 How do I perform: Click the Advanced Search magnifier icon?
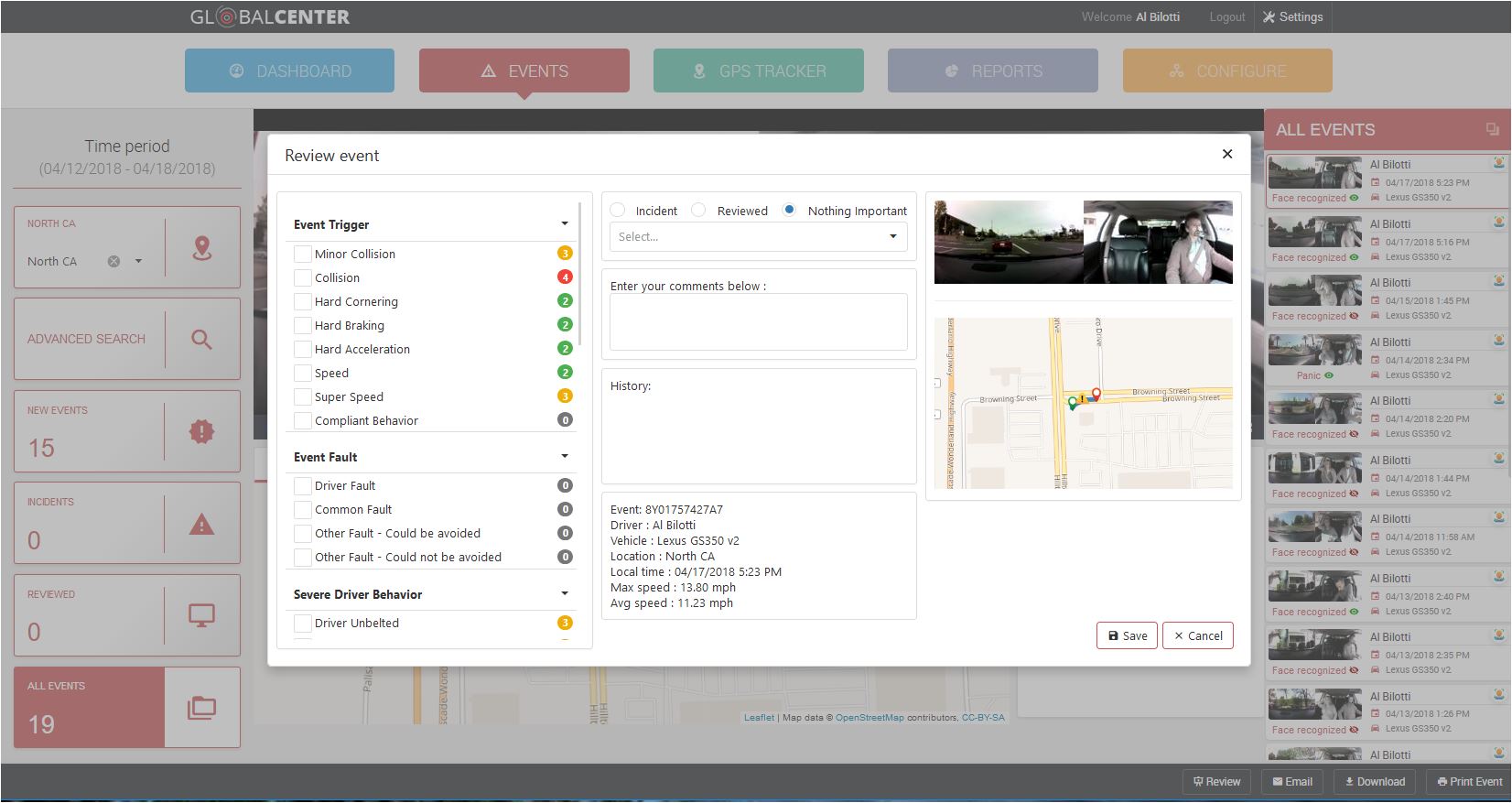pos(201,340)
